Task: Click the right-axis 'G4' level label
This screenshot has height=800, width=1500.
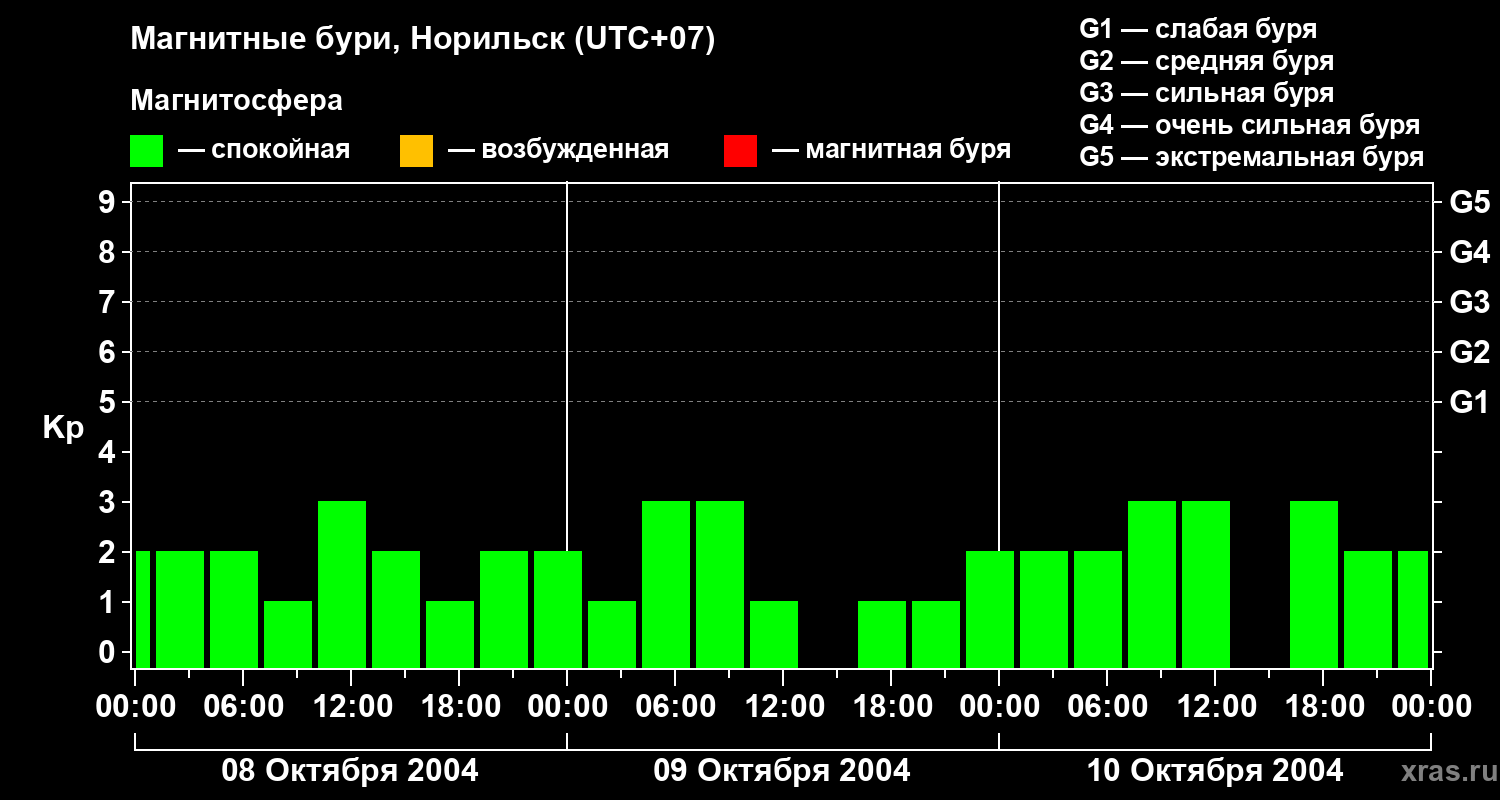Action: click(x=1469, y=252)
